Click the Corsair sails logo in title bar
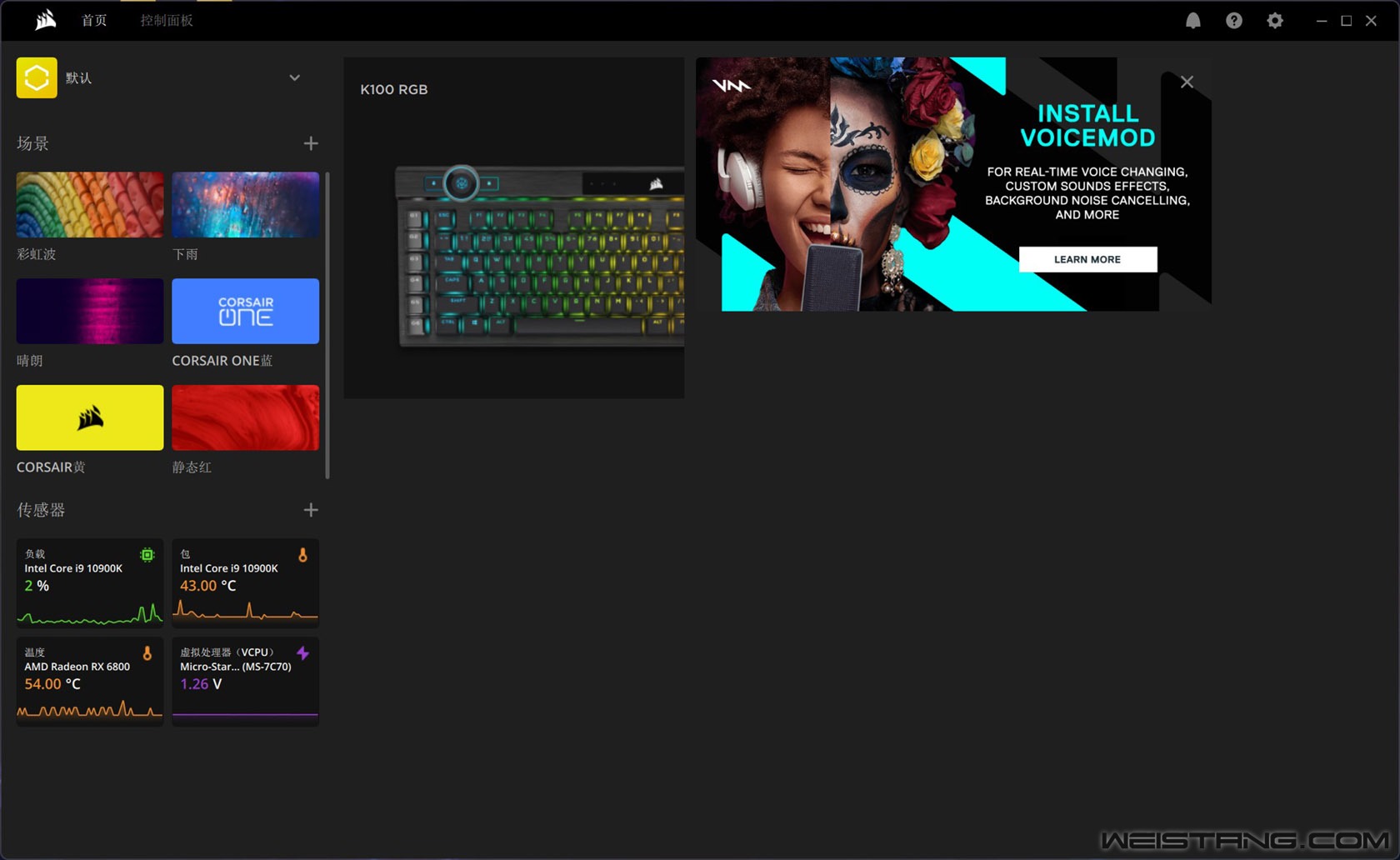This screenshot has width=1400, height=860. pyautogui.click(x=46, y=20)
